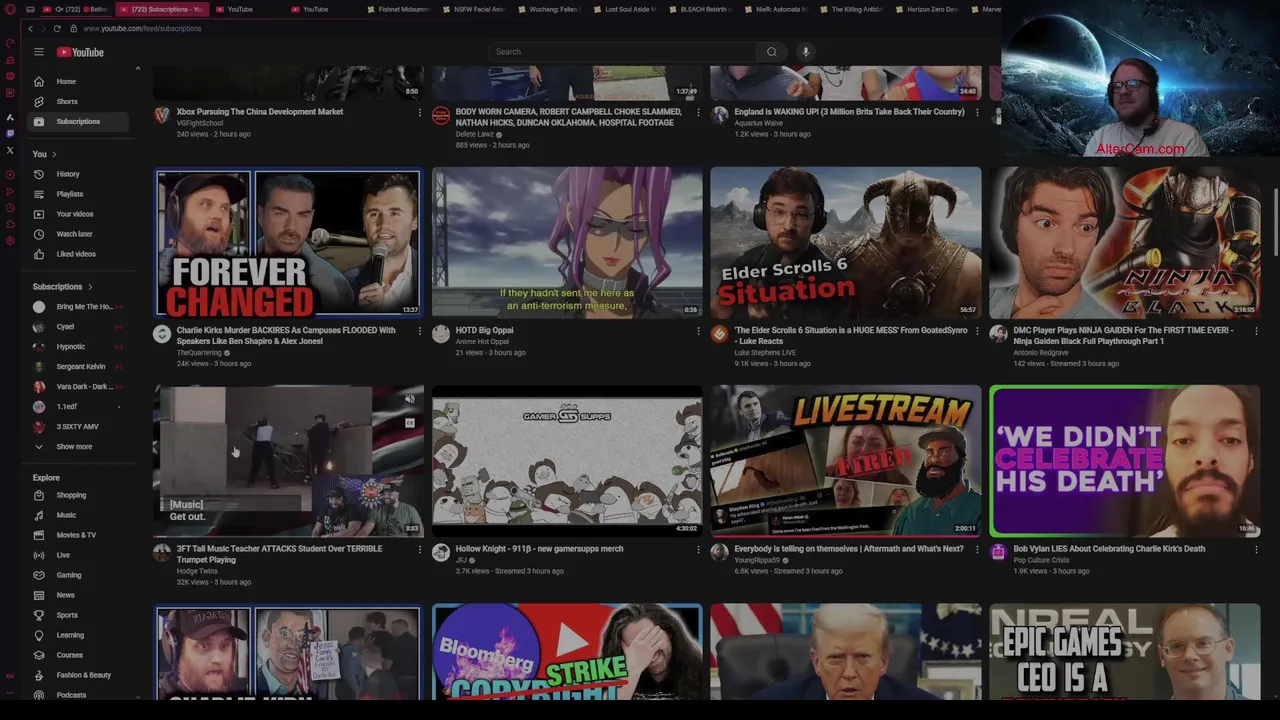
Task: Click the search magnifier button
Action: (x=771, y=52)
